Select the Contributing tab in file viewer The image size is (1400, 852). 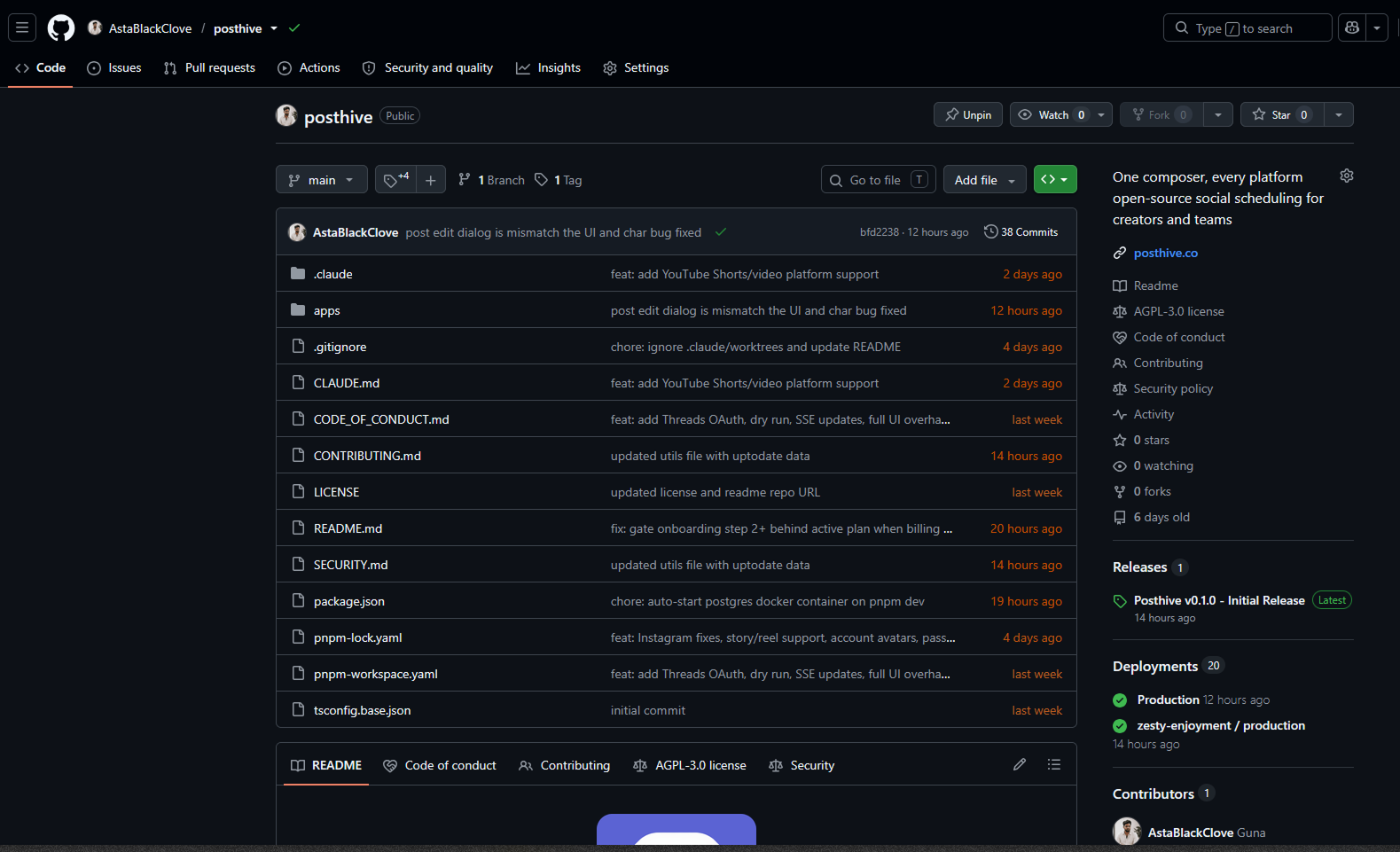(564, 765)
